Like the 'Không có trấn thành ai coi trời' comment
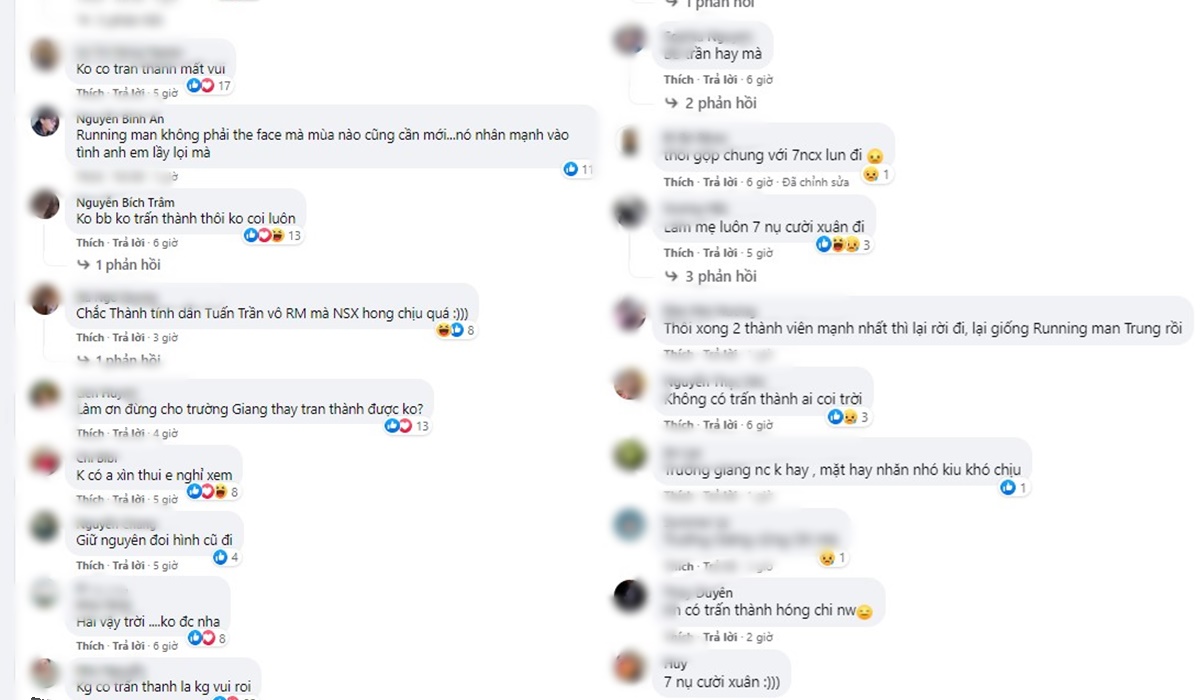 tap(678, 425)
